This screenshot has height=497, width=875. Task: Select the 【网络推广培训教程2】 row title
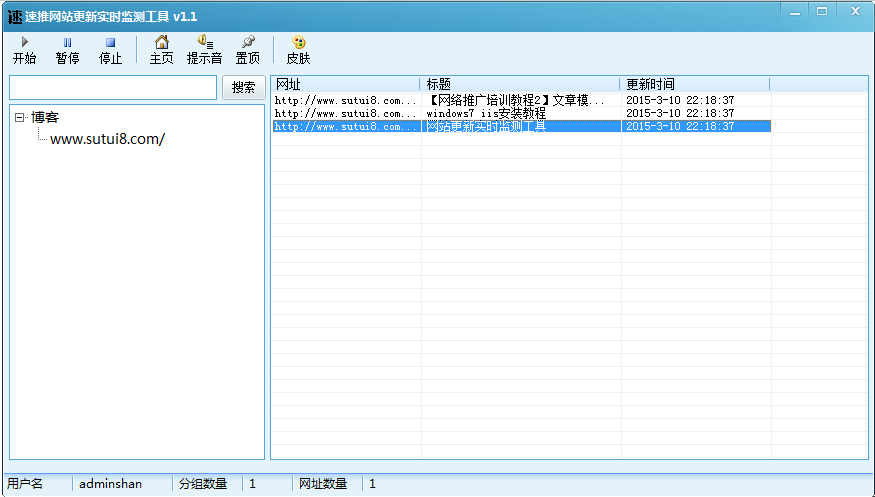point(516,100)
